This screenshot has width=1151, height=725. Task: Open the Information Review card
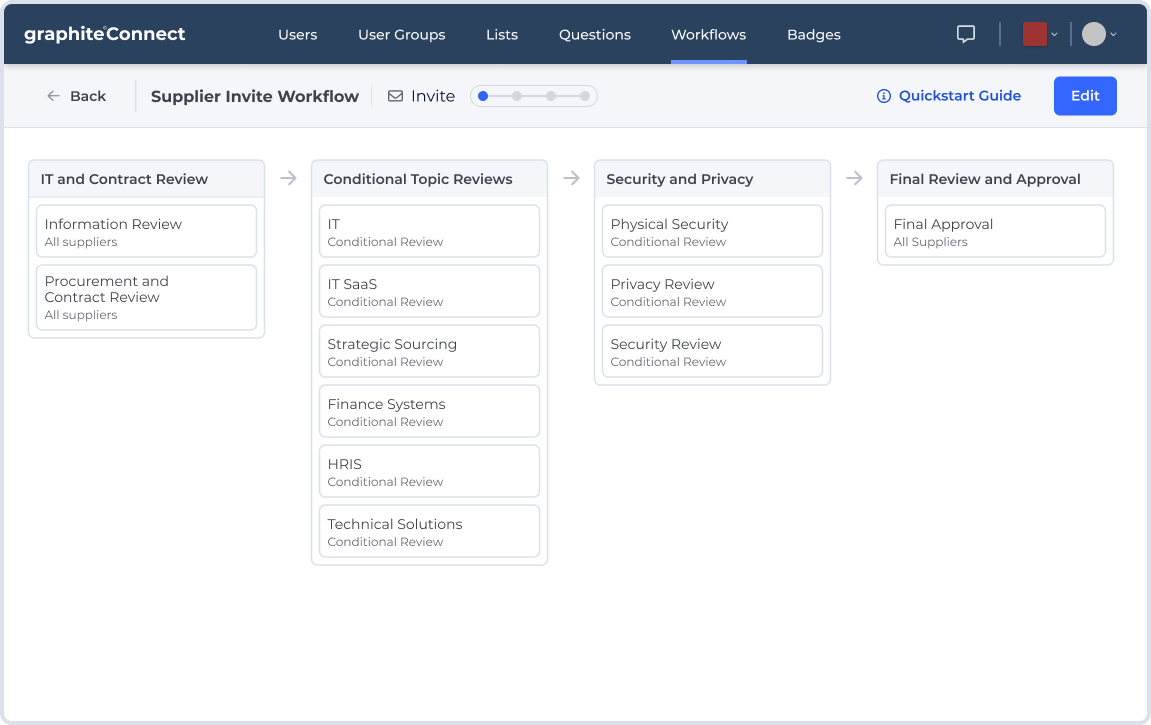pos(146,231)
